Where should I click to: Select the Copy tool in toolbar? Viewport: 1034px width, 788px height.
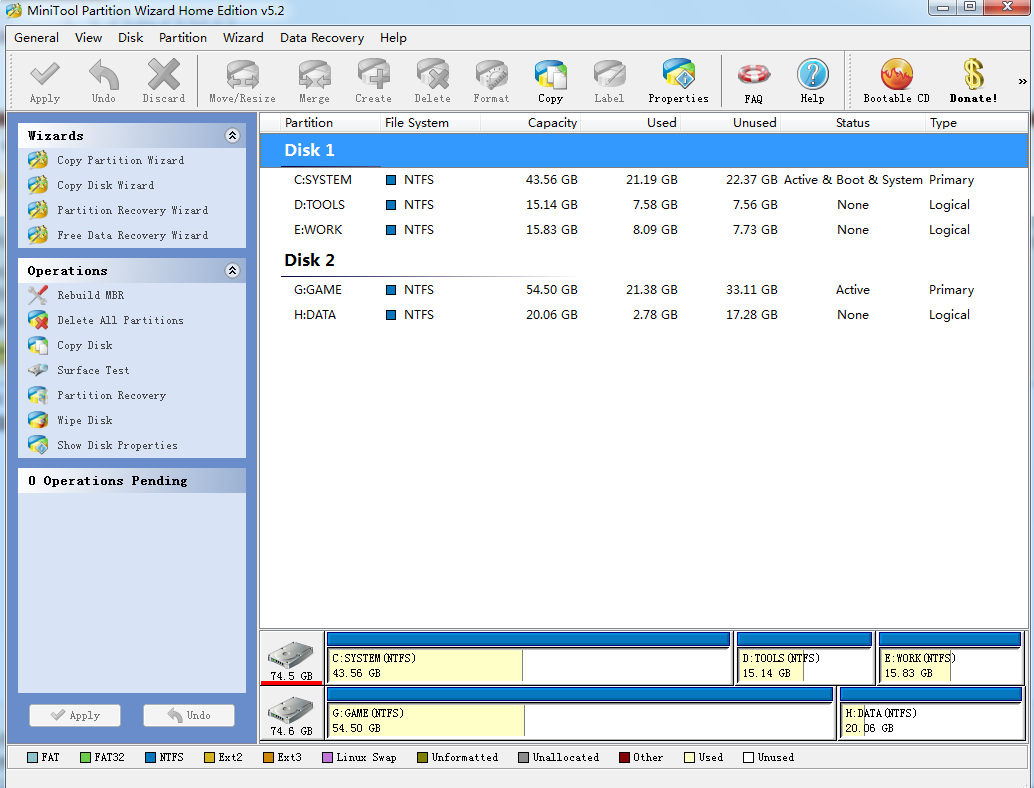point(551,81)
